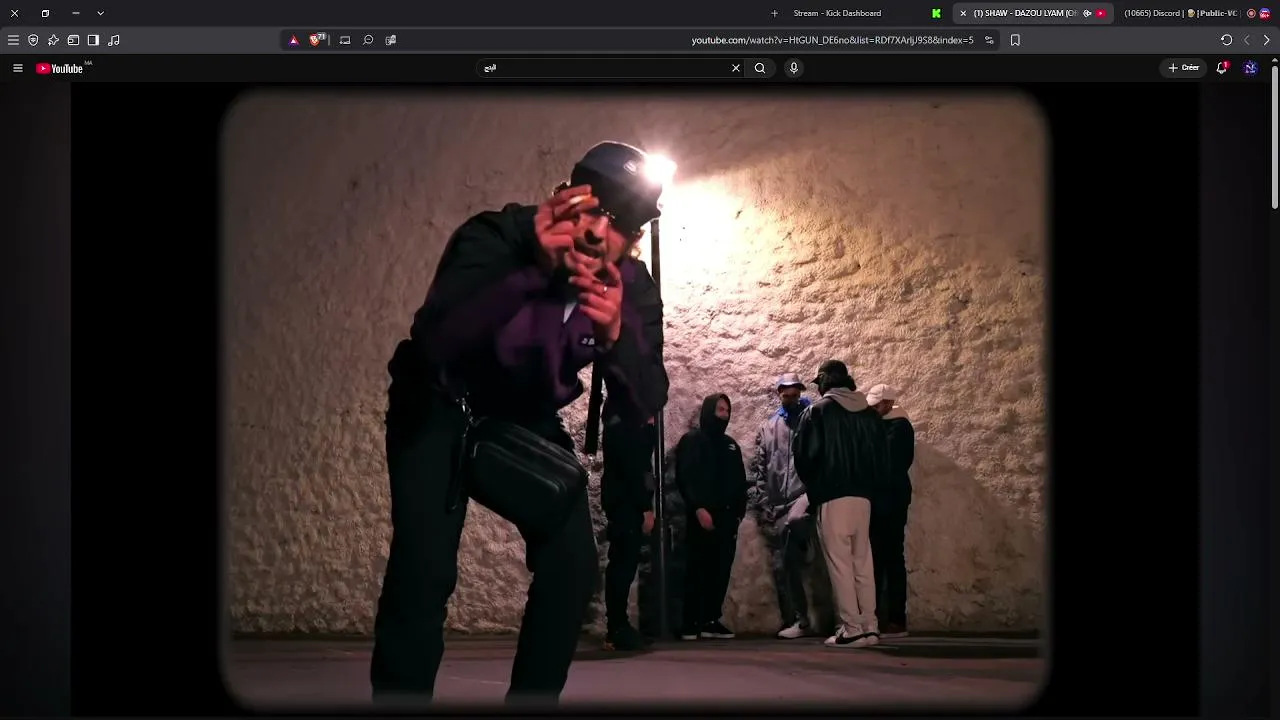1280x720 pixels.
Task: Click the wallet icon in browser toolbar
Action: (73, 40)
